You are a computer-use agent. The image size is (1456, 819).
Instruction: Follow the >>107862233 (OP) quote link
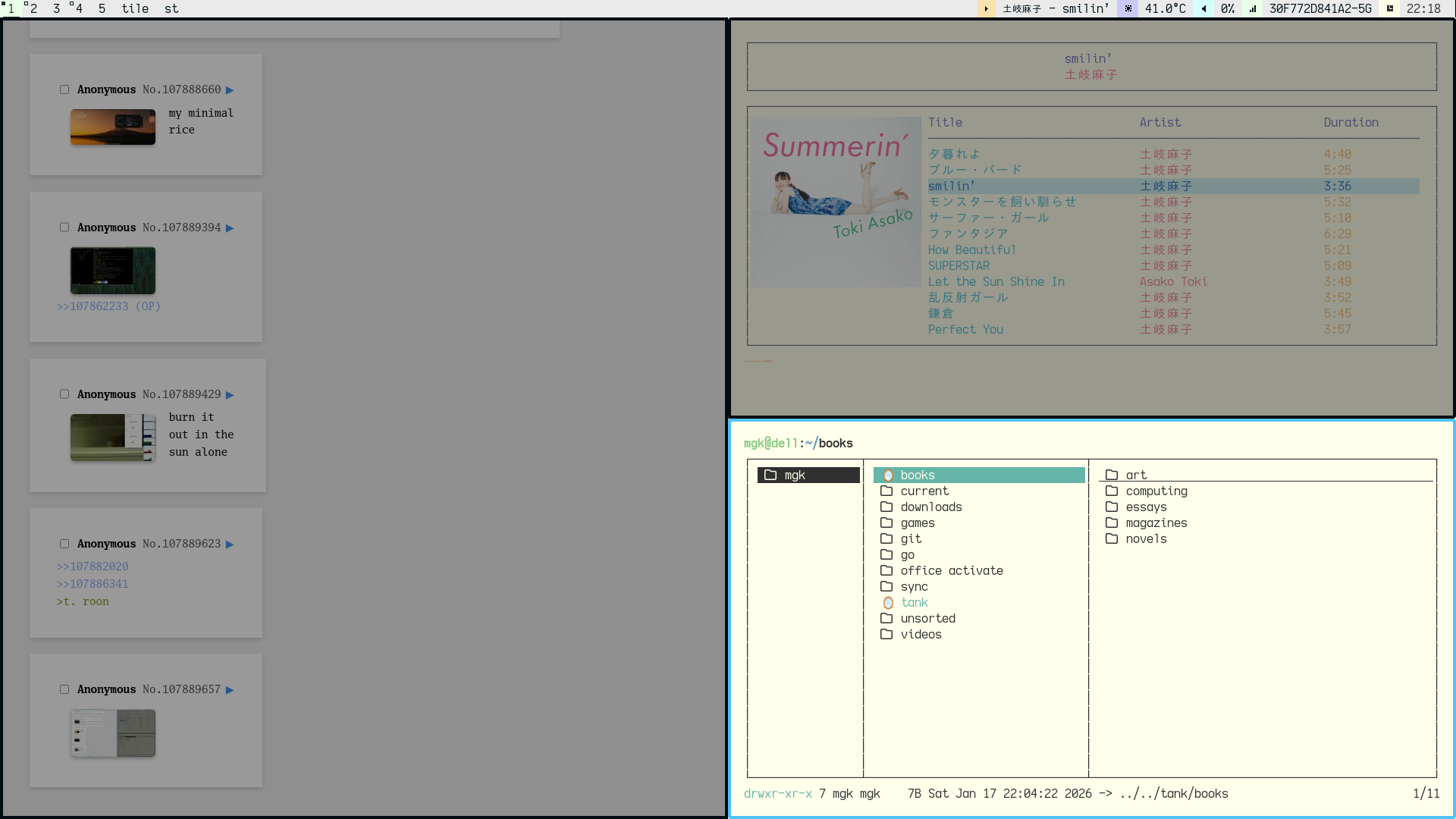point(108,306)
